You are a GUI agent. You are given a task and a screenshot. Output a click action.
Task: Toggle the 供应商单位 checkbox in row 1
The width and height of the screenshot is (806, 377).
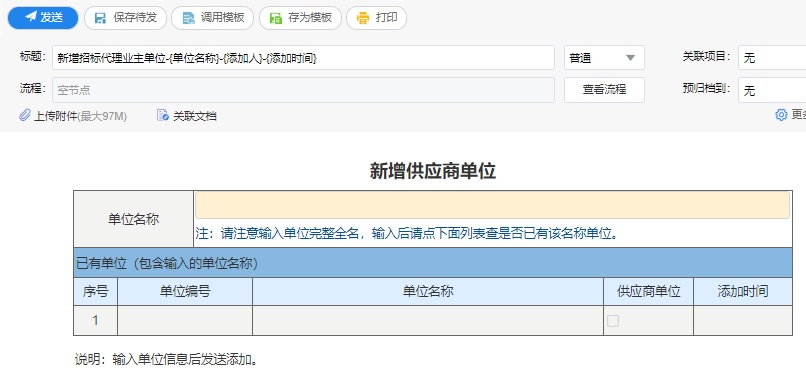tap(613, 321)
